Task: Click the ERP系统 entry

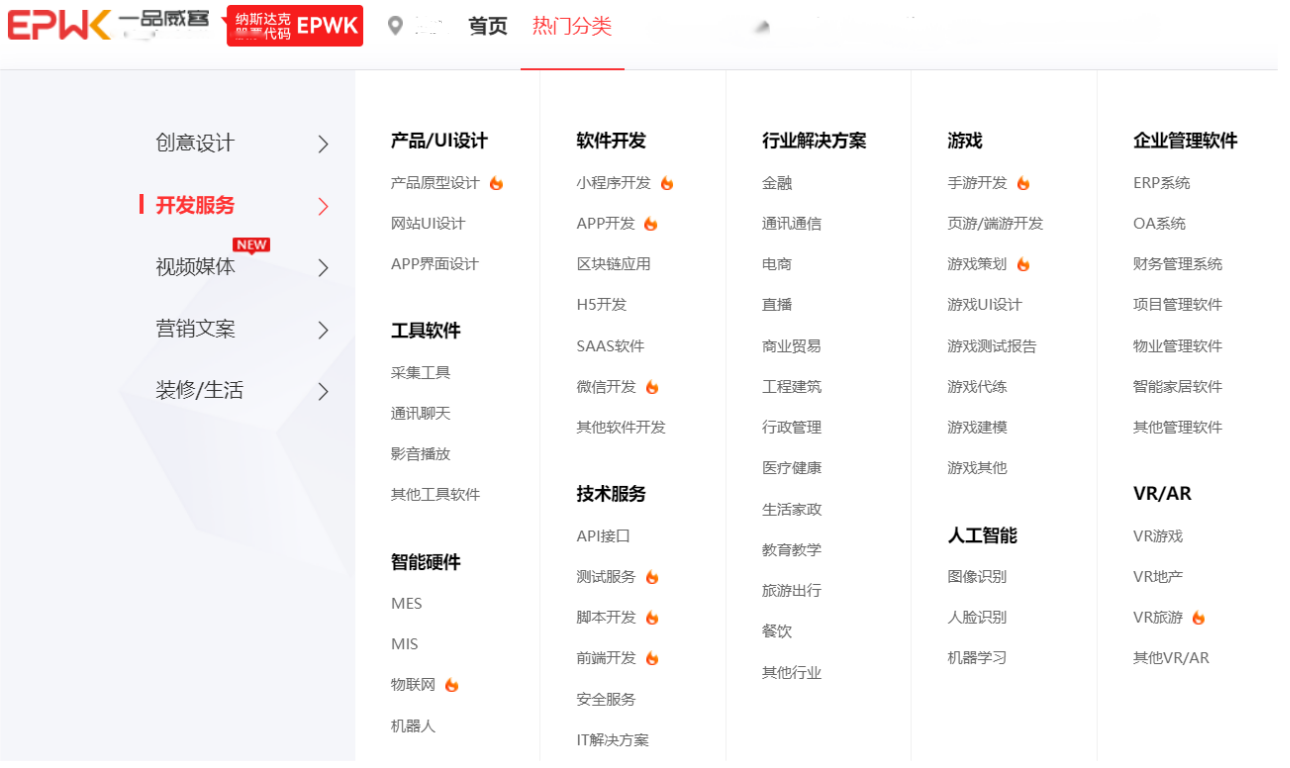Action: tap(1162, 183)
